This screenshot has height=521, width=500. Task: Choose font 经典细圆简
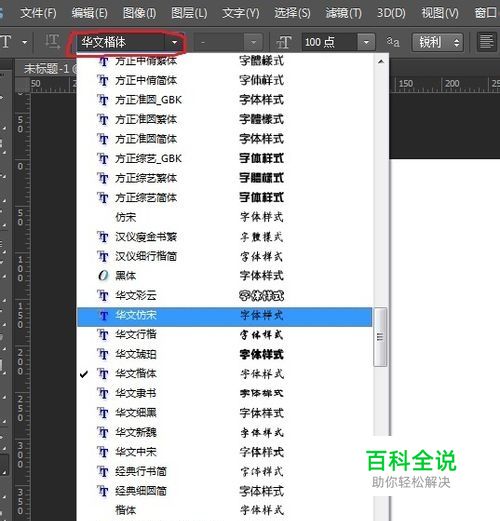[x=224, y=491]
